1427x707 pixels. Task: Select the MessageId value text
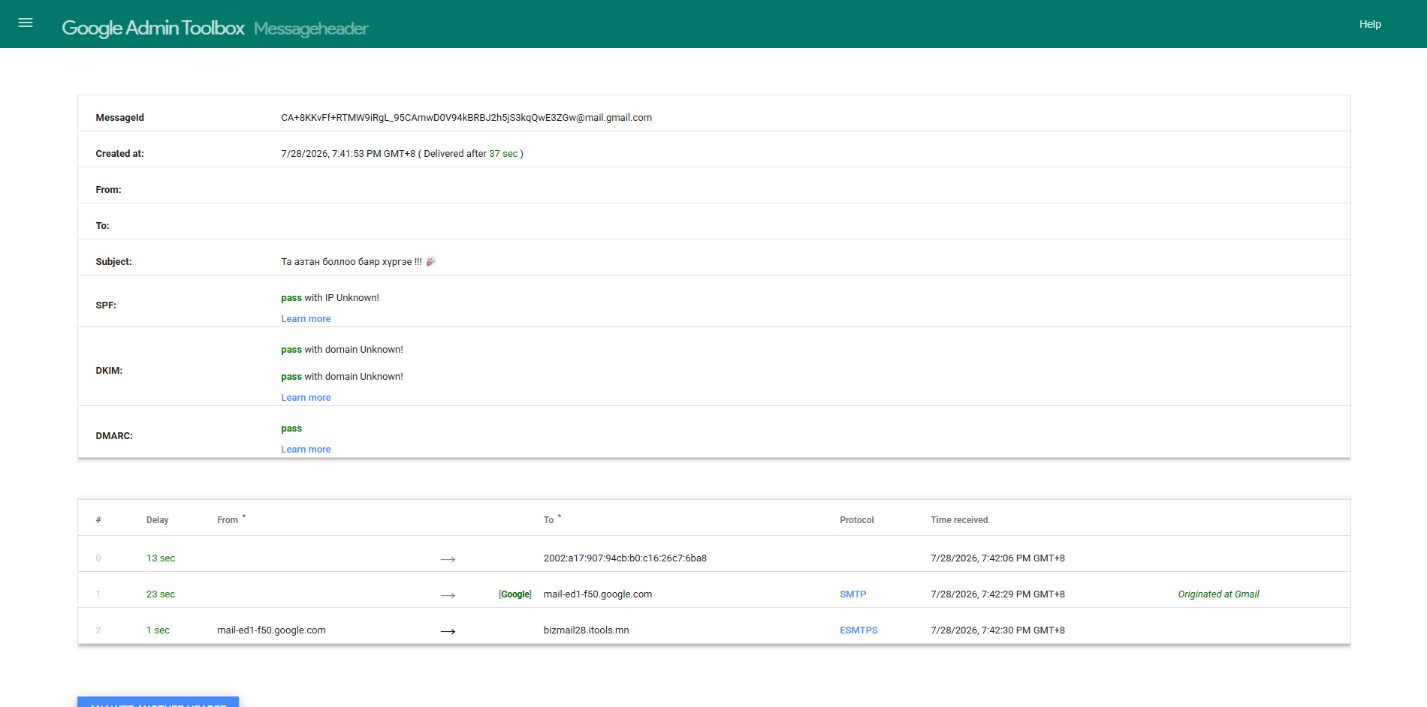tap(466, 118)
